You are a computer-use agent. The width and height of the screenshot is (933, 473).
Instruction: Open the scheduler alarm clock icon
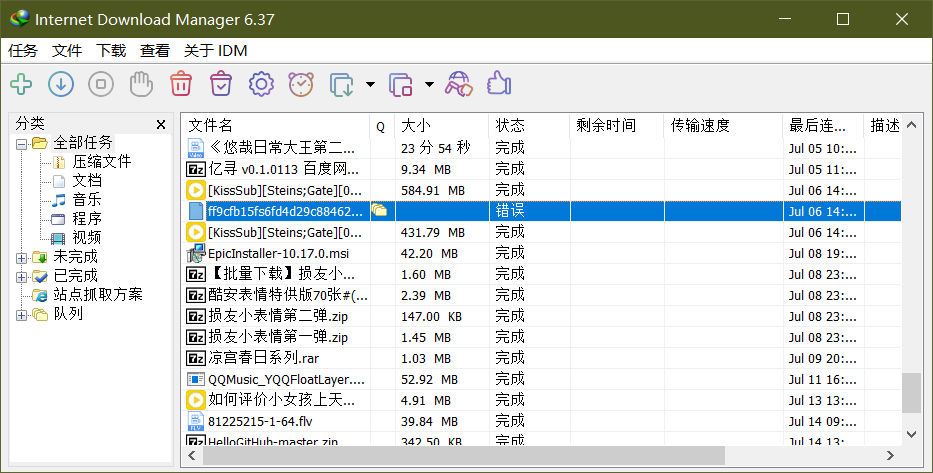[301, 84]
